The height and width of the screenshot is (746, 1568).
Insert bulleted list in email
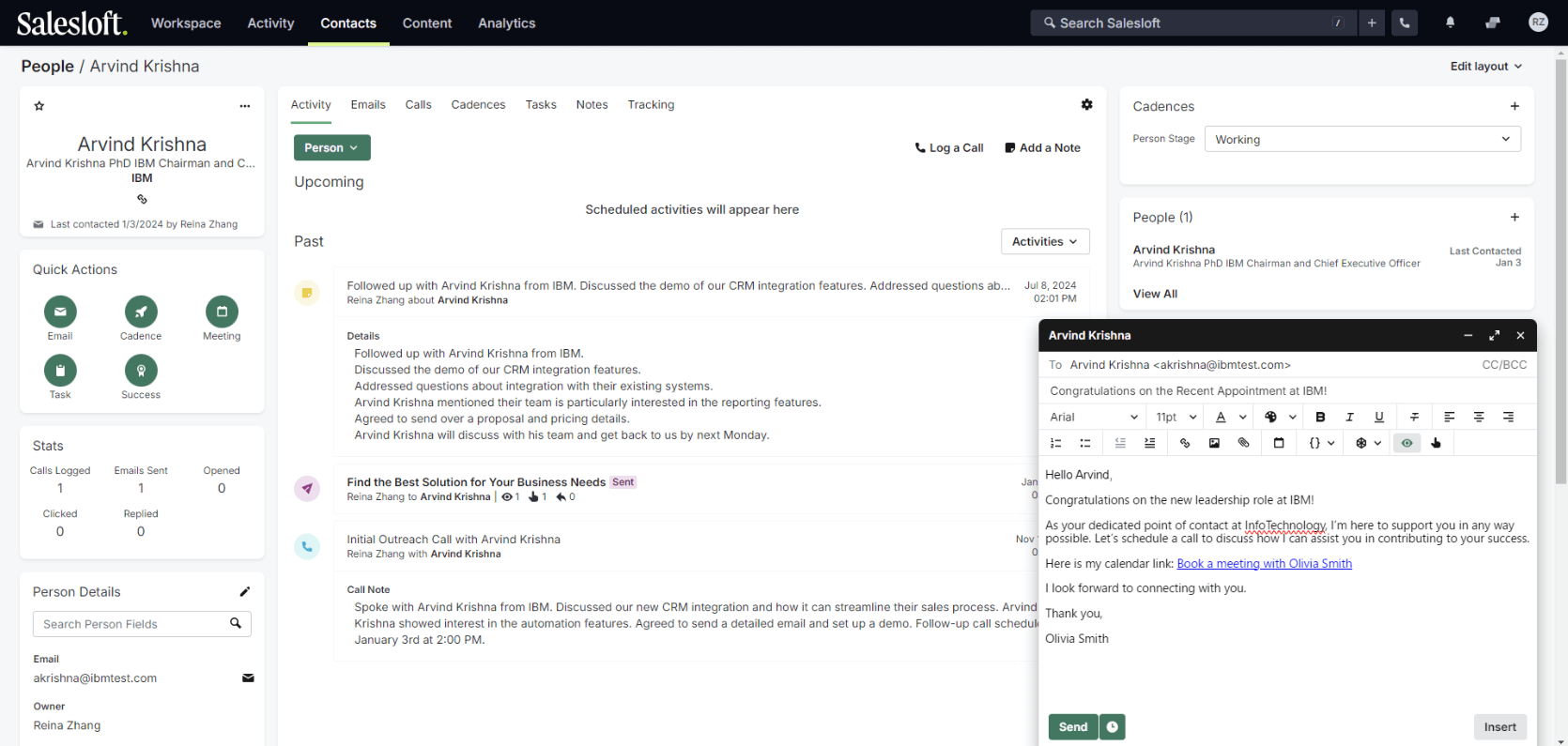point(1085,443)
